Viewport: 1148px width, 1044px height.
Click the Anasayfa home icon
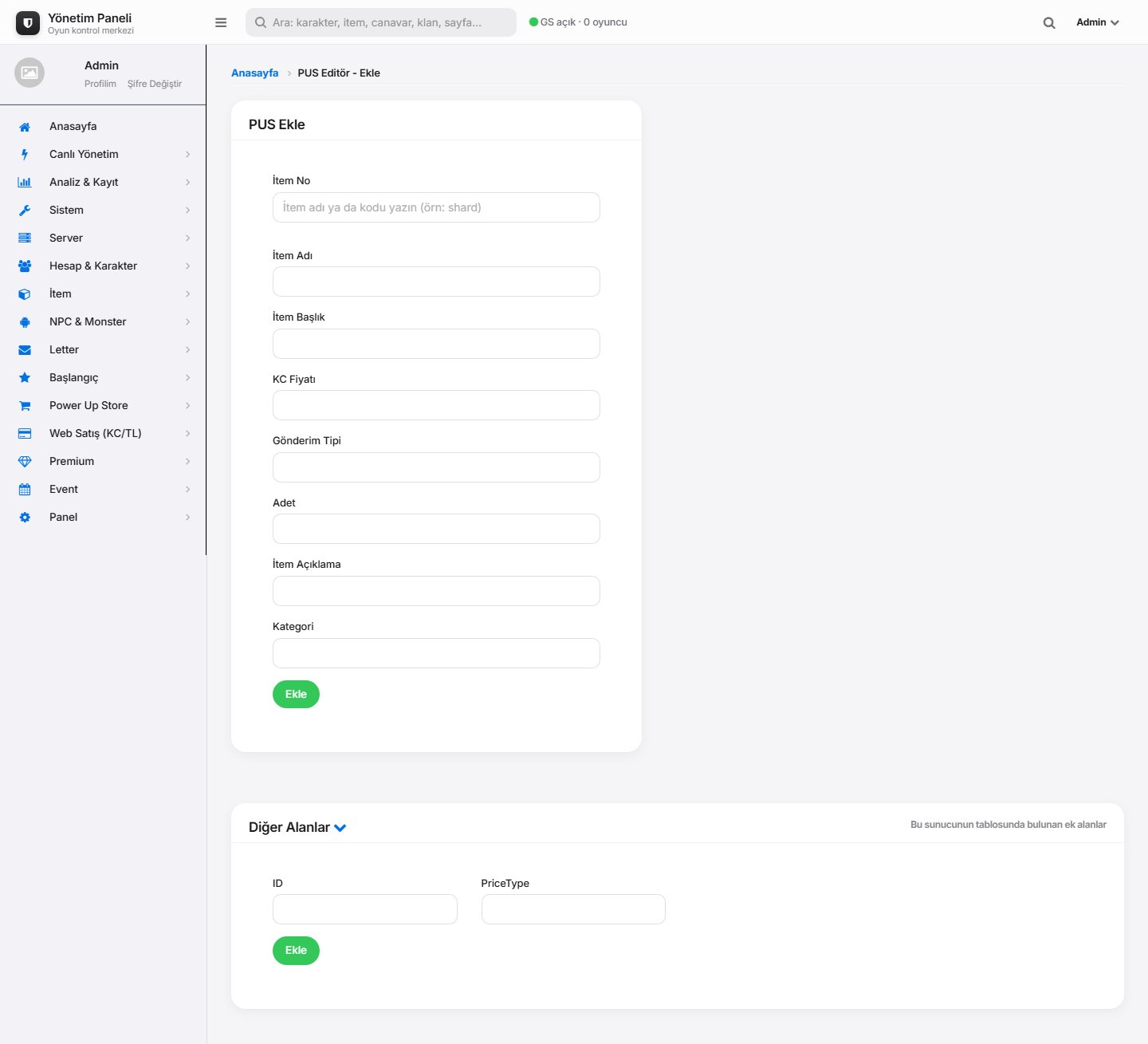tap(25, 127)
